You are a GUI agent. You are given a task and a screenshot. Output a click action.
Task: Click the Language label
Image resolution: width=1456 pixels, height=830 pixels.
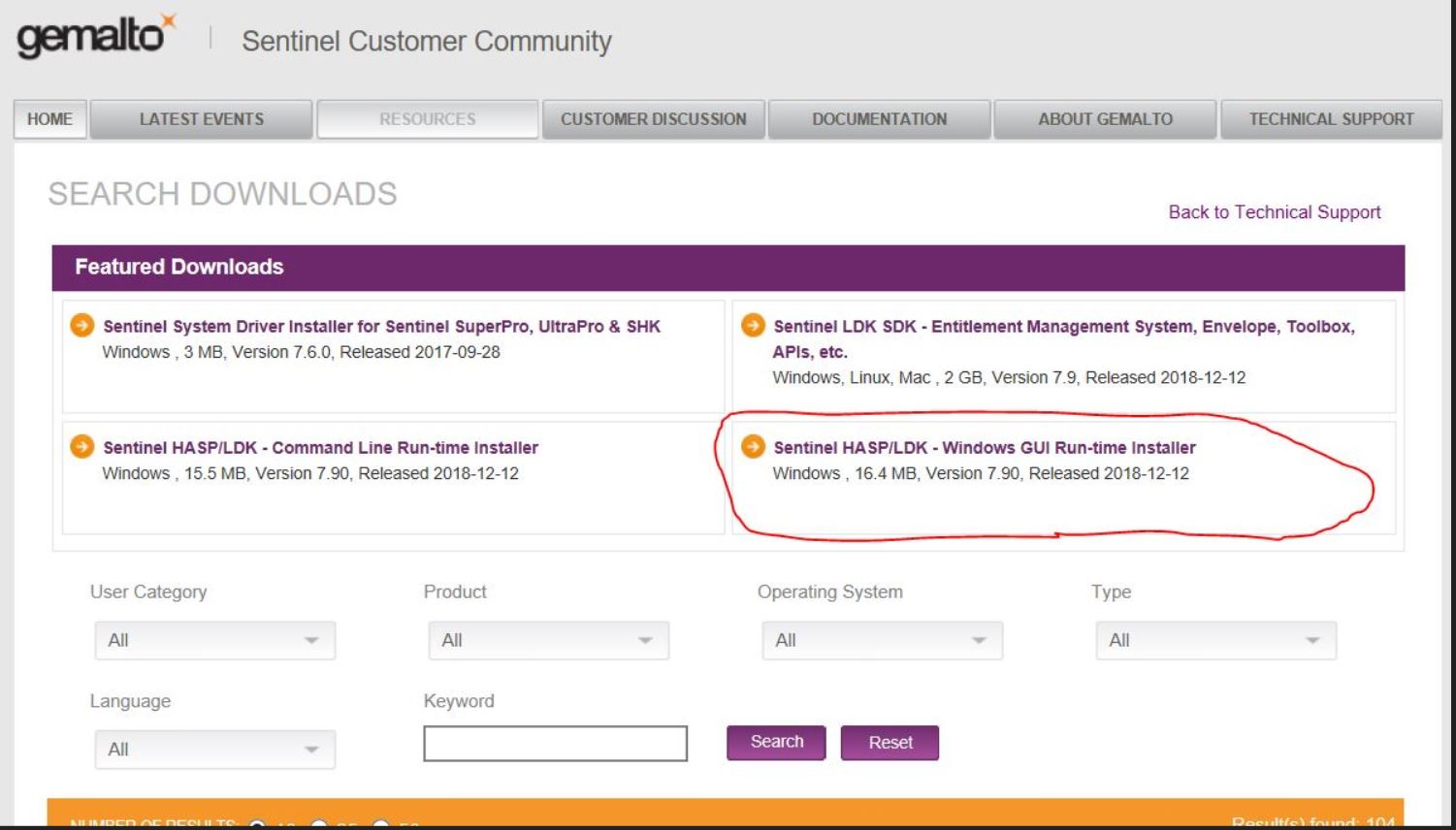click(x=130, y=701)
